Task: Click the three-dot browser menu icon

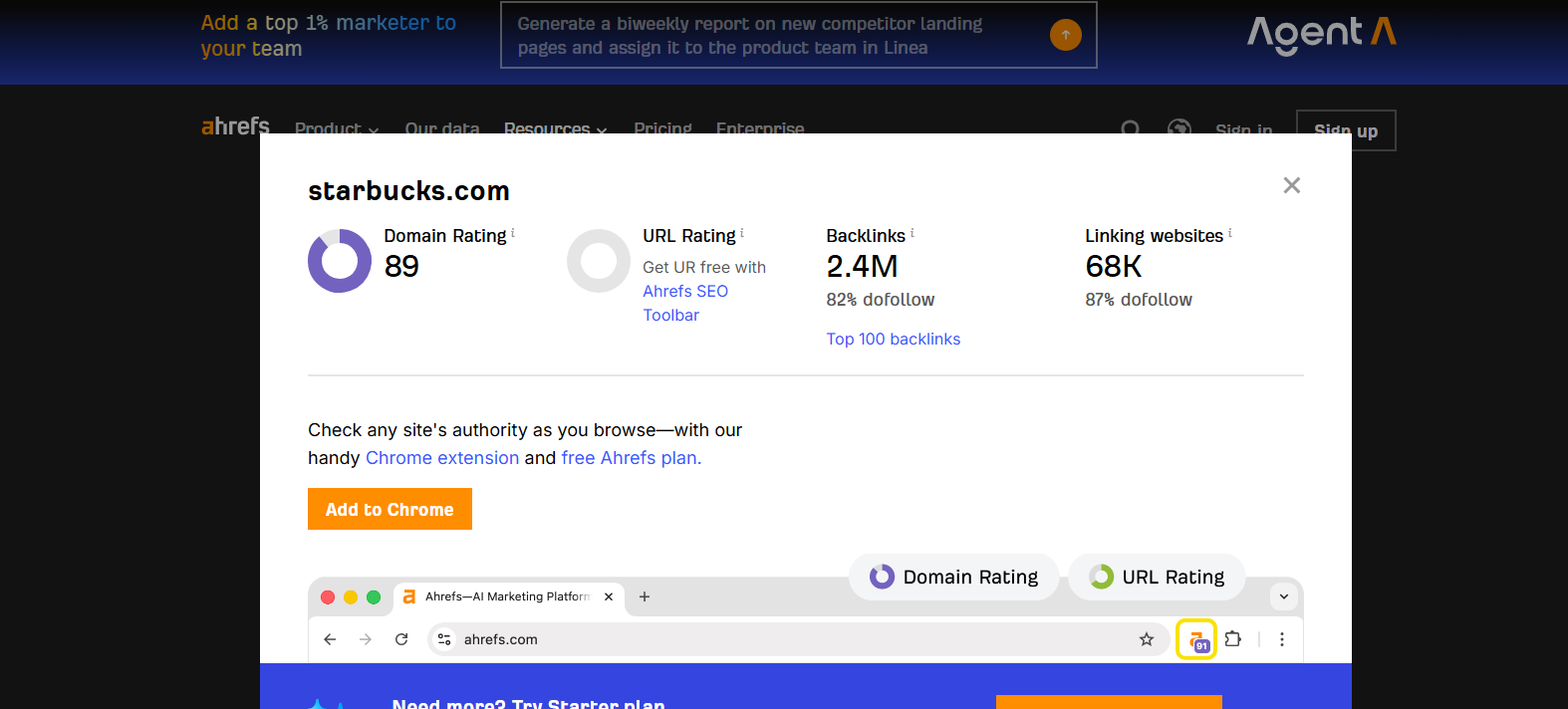Action: pos(1282,639)
